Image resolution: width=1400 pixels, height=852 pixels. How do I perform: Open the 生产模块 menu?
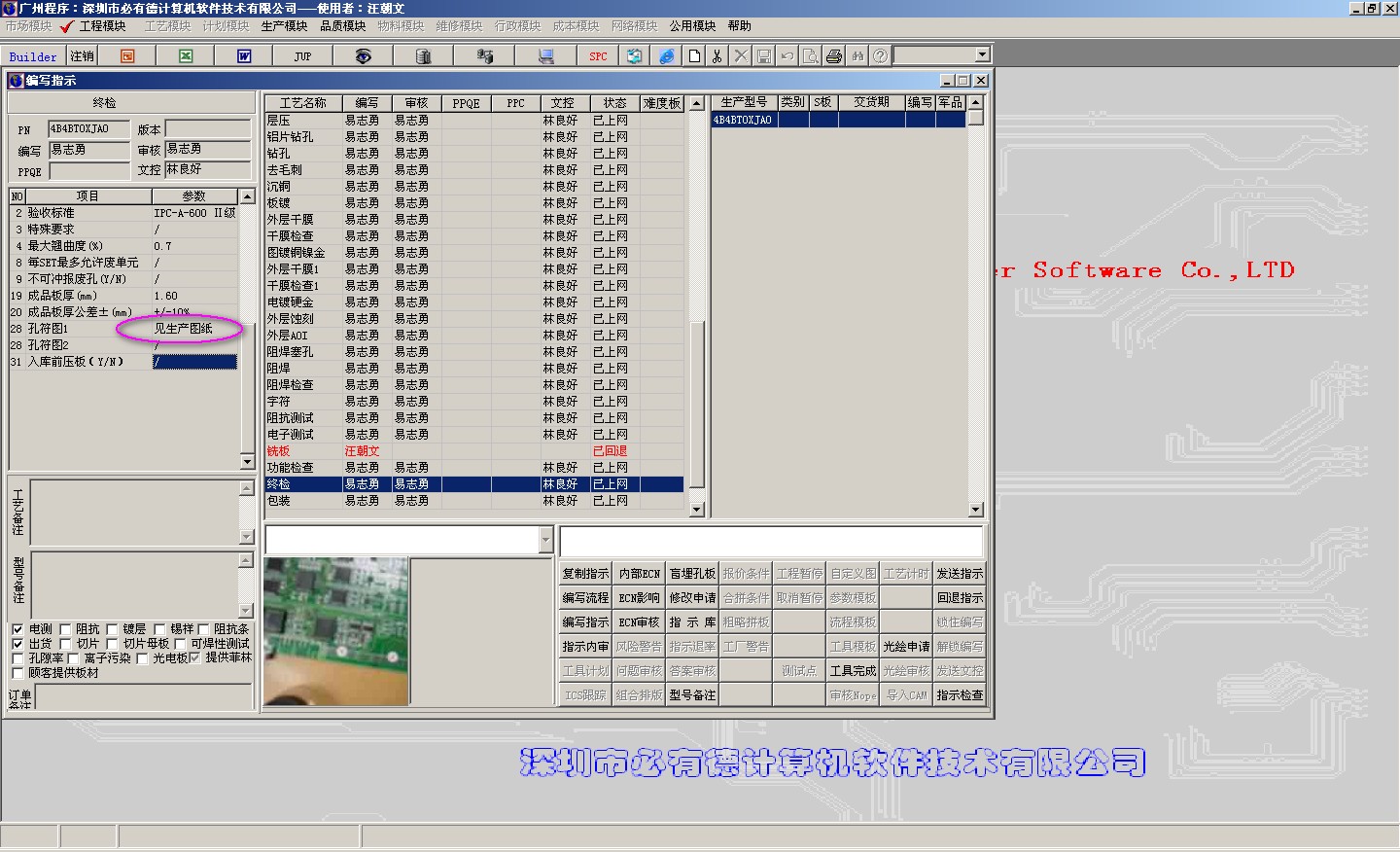[284, 26]
